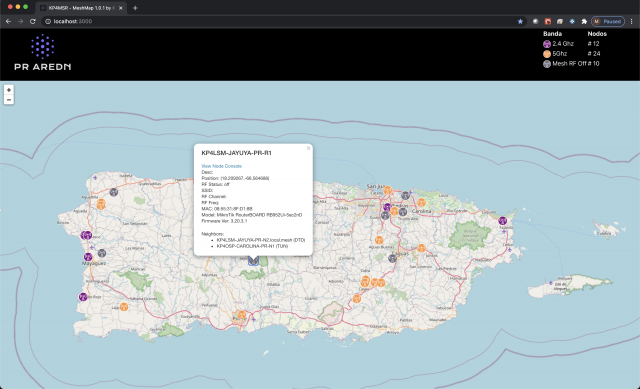Click the PR AREDN logo

[42, 52]
